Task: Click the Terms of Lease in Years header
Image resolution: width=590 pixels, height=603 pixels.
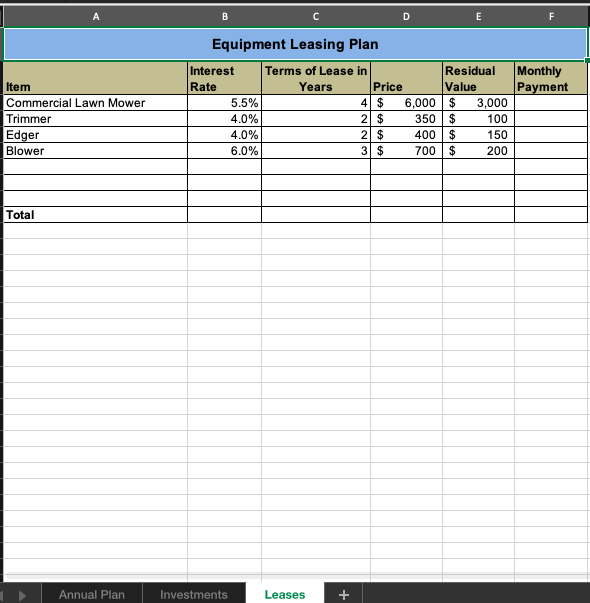Action: coord(316,78)
